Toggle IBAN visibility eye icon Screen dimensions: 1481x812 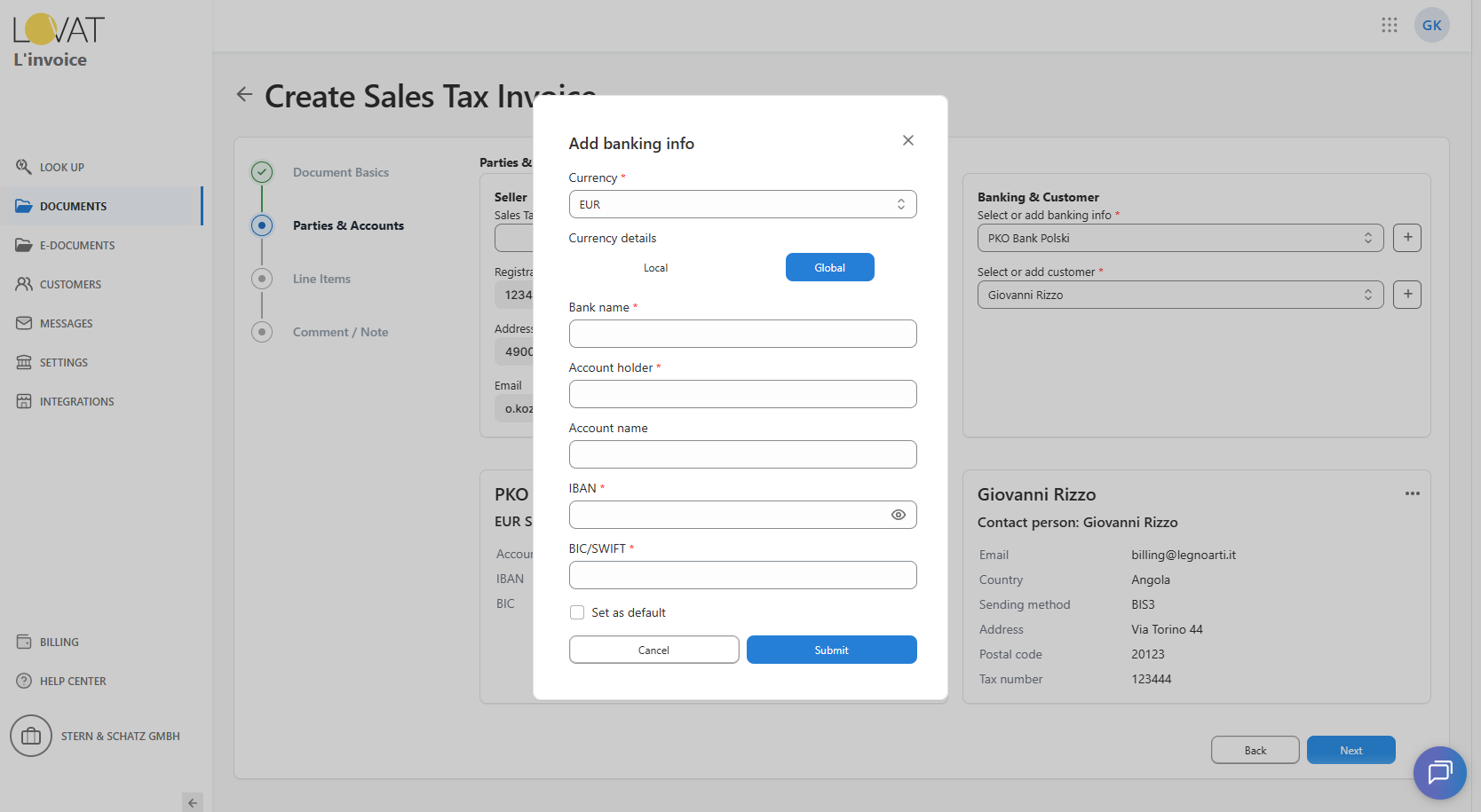[x=898, y=515]
